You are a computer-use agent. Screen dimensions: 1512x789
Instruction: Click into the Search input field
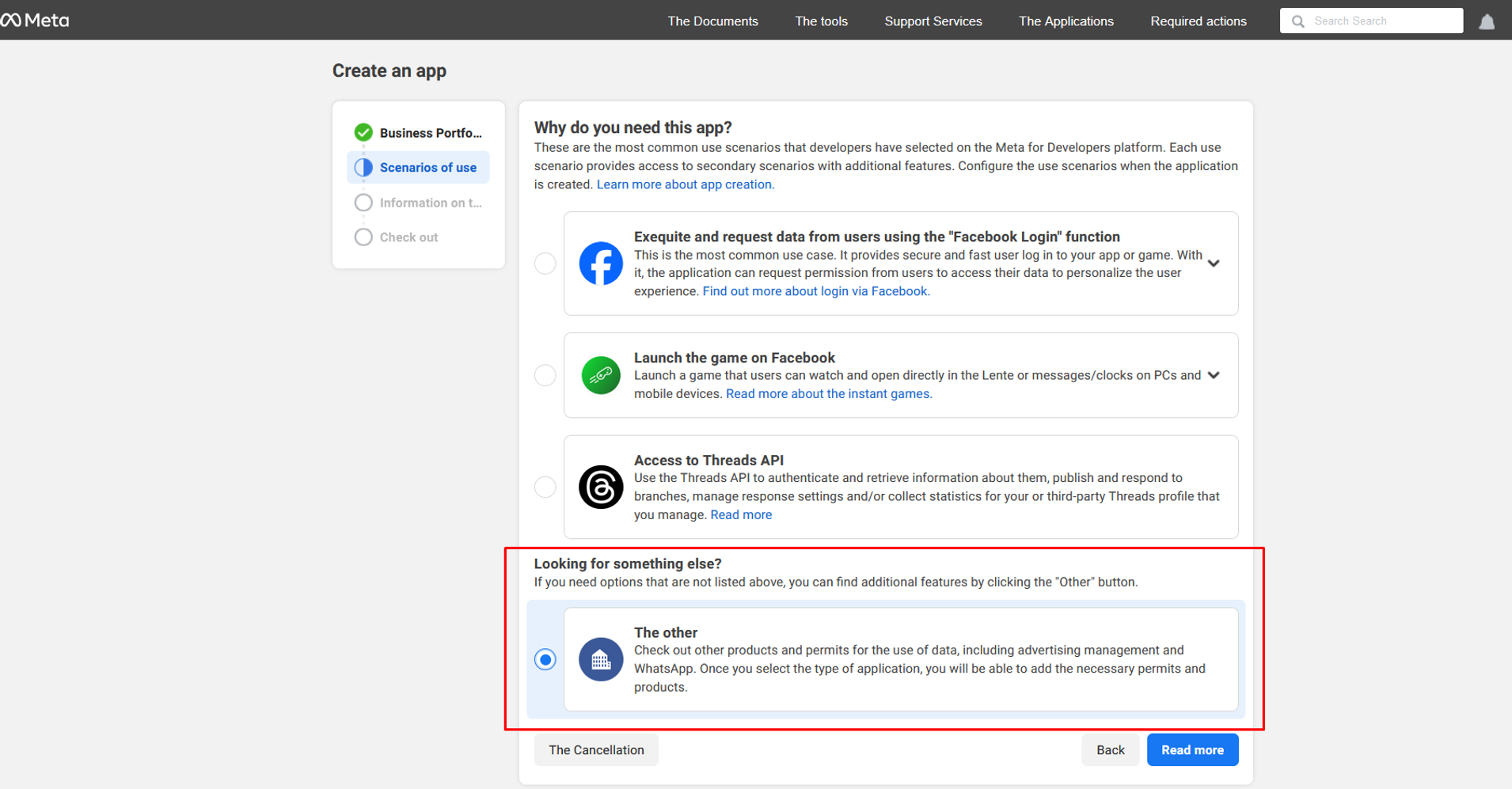click(1381, 21)
